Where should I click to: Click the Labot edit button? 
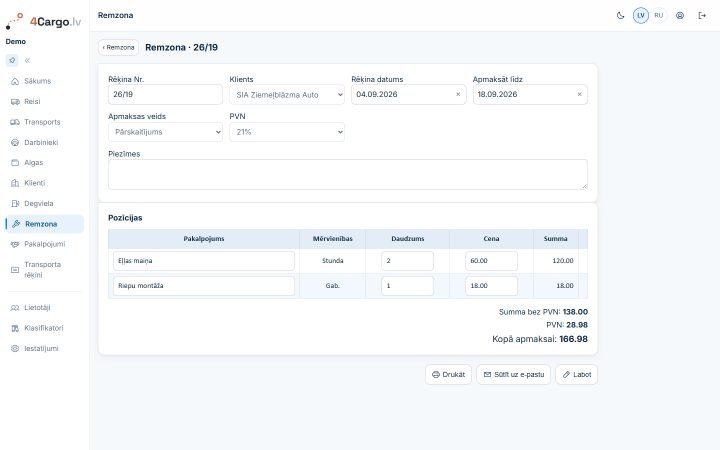[x=576, y=375]
